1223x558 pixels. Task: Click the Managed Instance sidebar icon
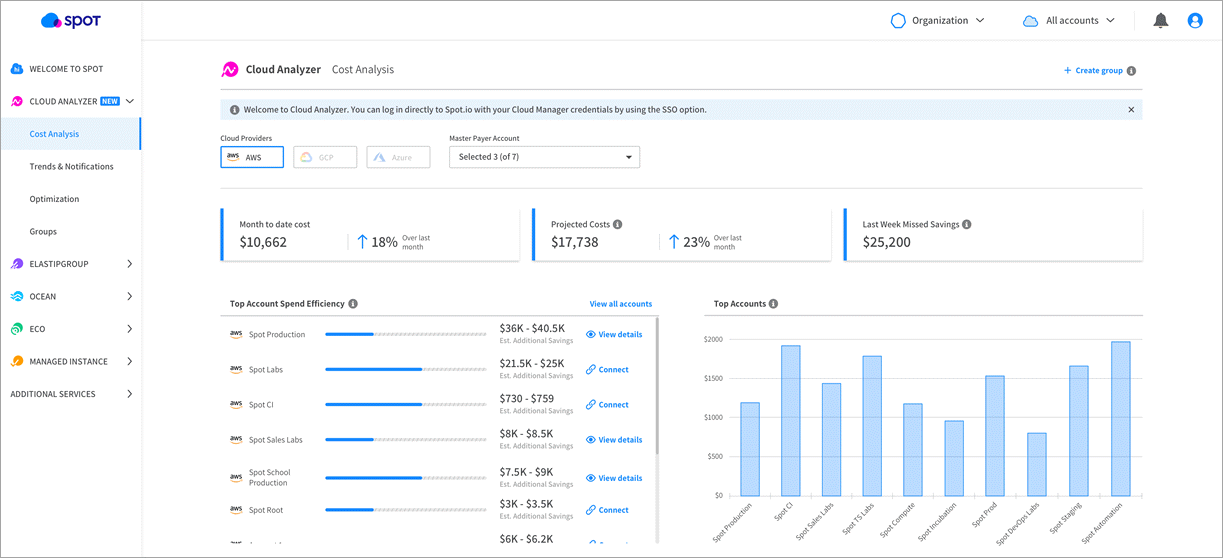(x=17, y=361)
